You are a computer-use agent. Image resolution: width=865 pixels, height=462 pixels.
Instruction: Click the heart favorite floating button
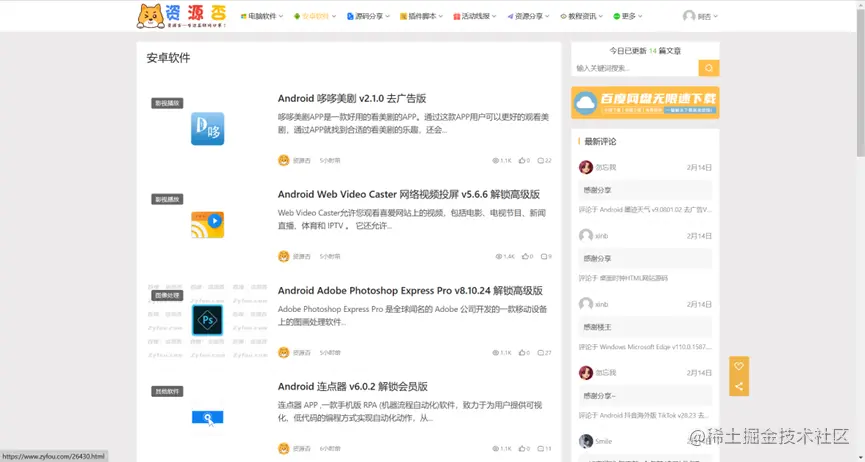(x=739, y=366)
